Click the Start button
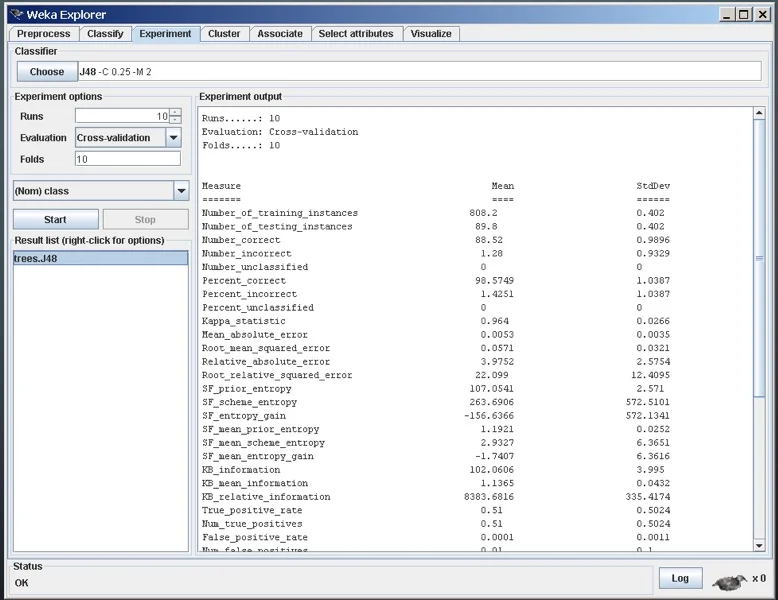Screen dimensions: 778x600 click(56, 219)
